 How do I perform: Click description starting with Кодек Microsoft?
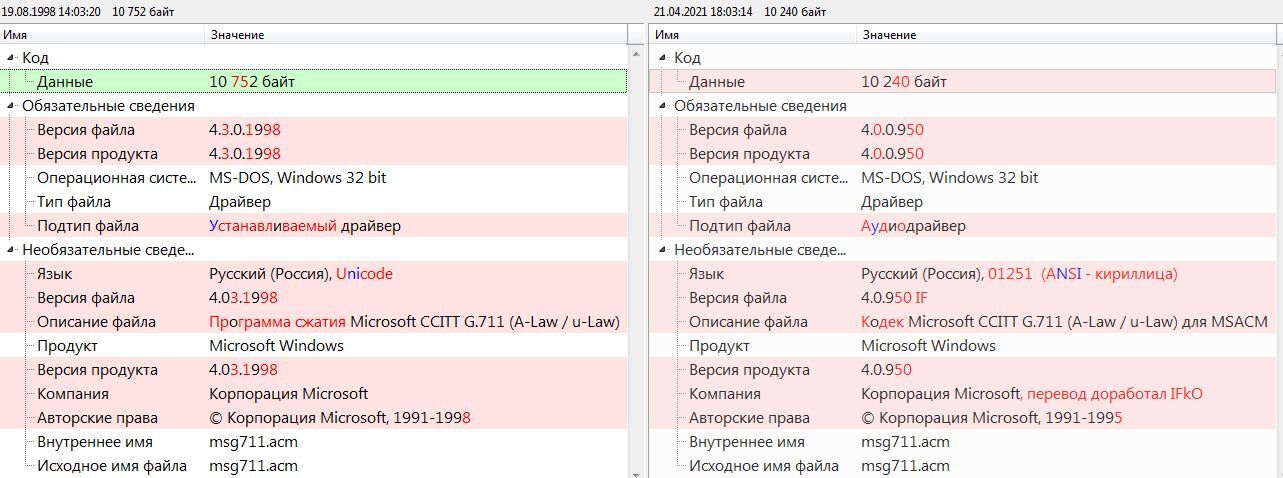click(1064, 322)
